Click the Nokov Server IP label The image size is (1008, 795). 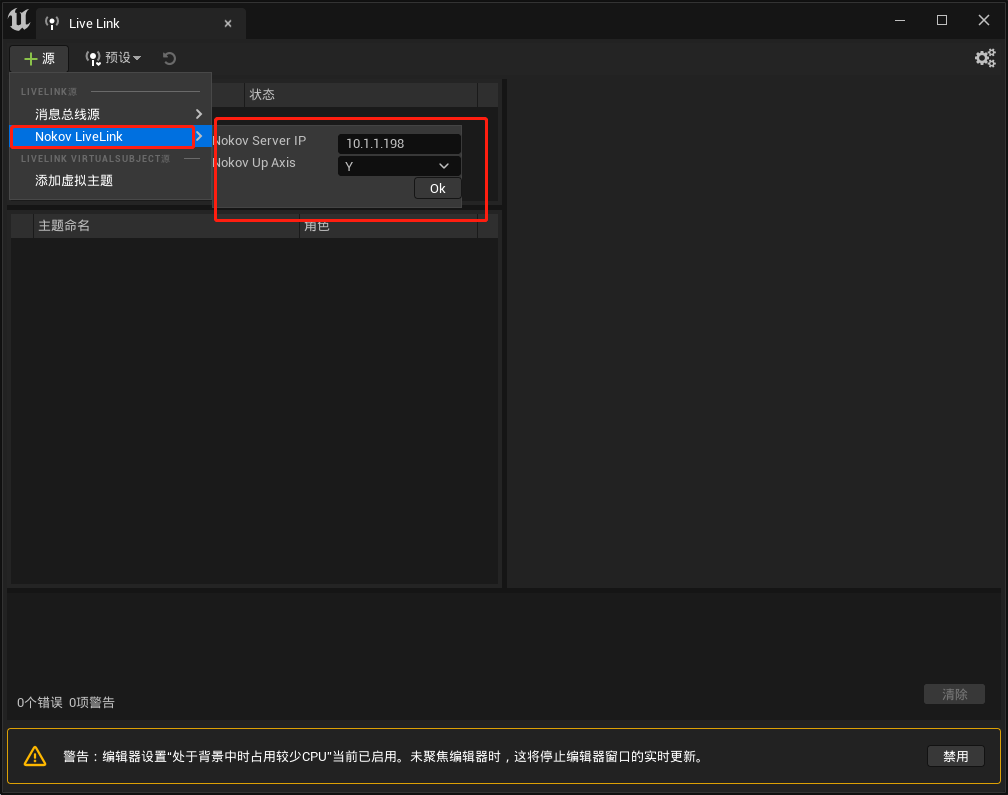pyautogui.click(x=259, y=141)
